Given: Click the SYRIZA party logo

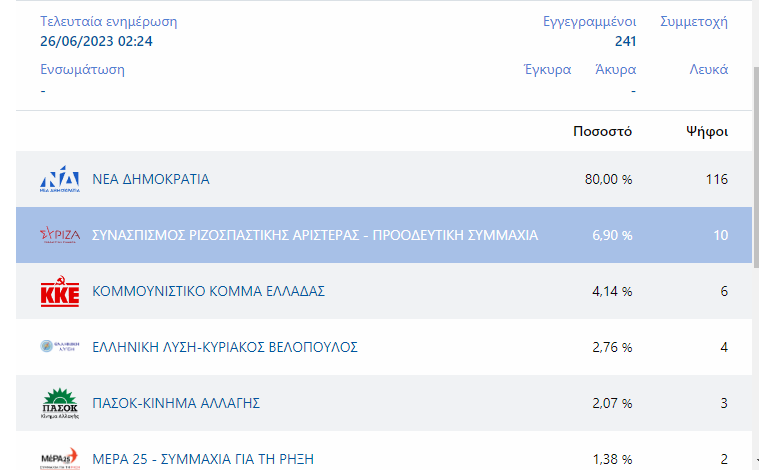Looking at the screenshot, I should [60, 235].
